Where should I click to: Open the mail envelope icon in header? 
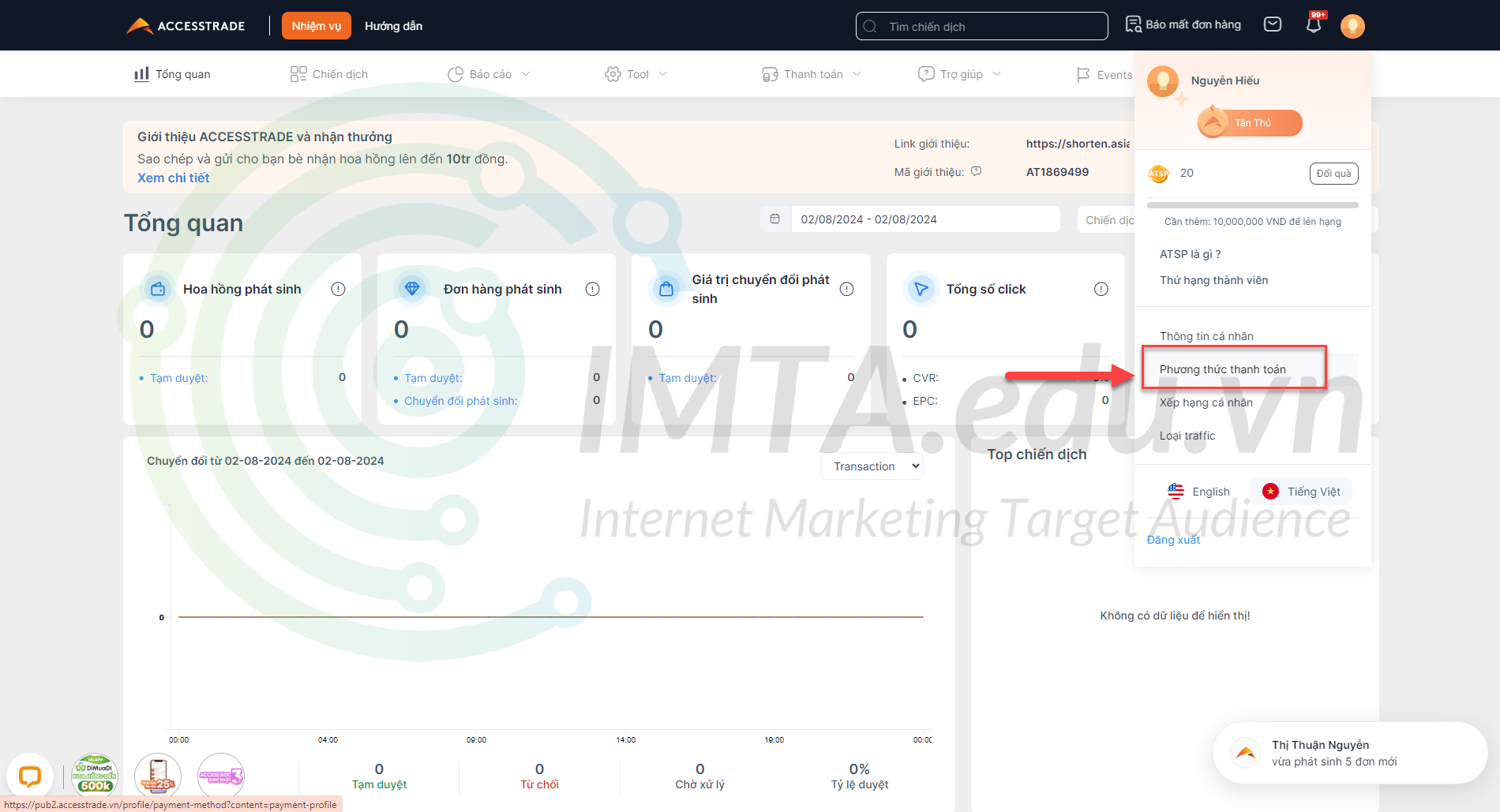point(1273,24)
